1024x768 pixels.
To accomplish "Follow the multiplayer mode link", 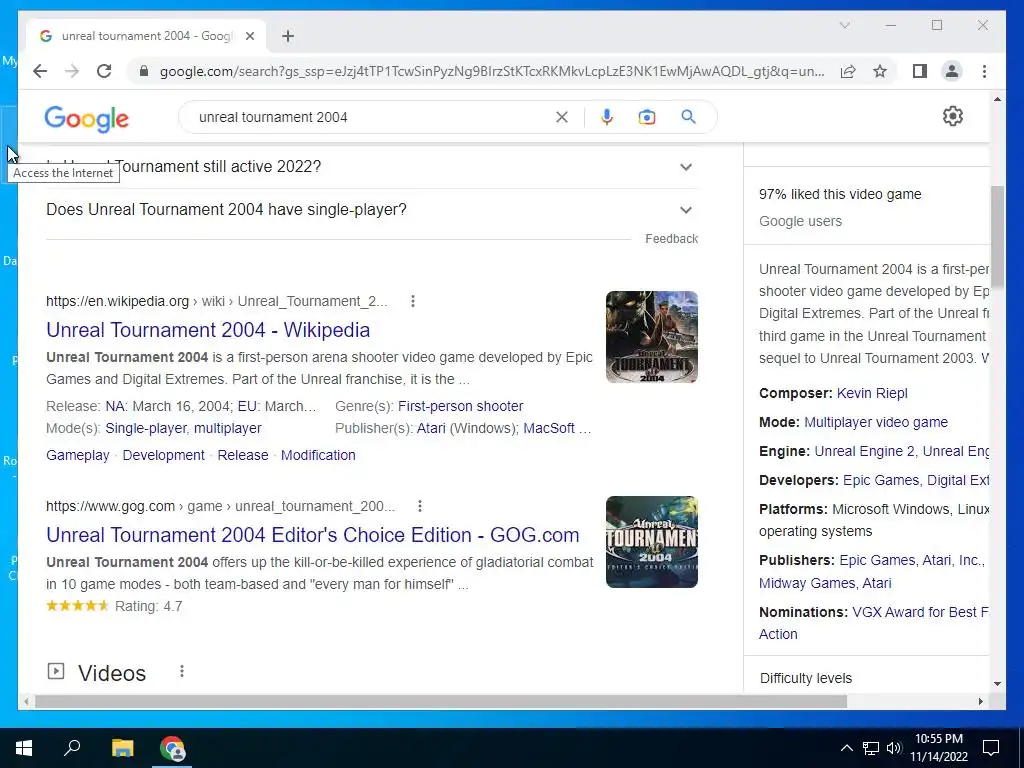I will [x=227, y=428].
